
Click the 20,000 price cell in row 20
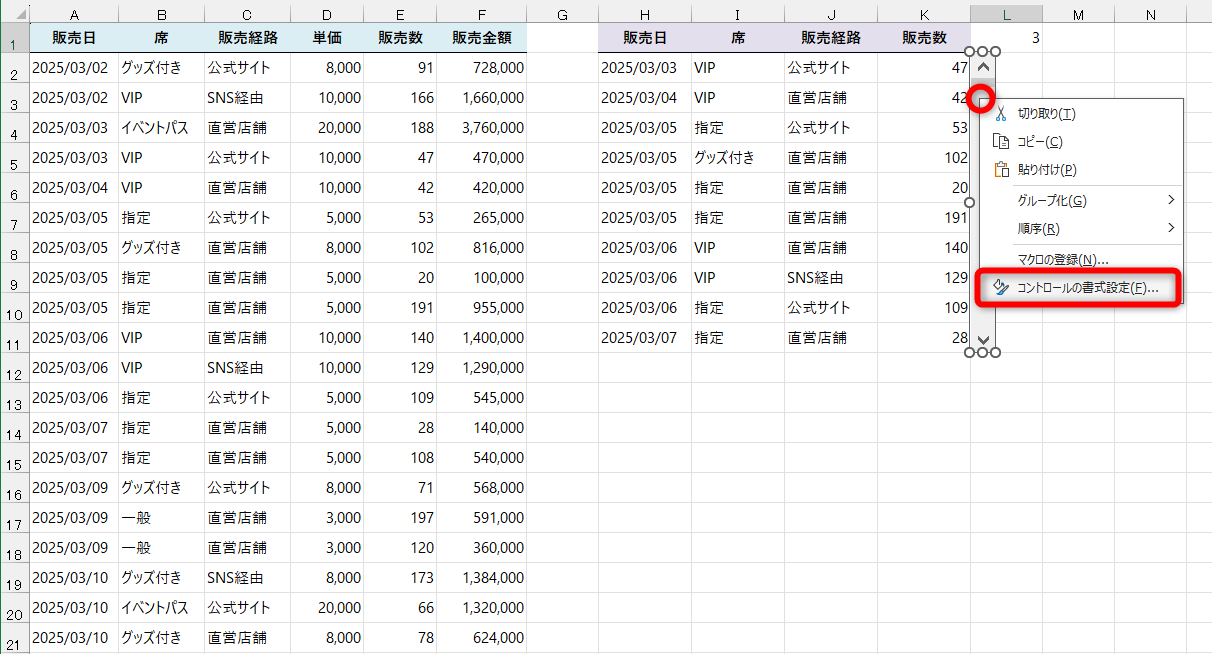[327, 608]
